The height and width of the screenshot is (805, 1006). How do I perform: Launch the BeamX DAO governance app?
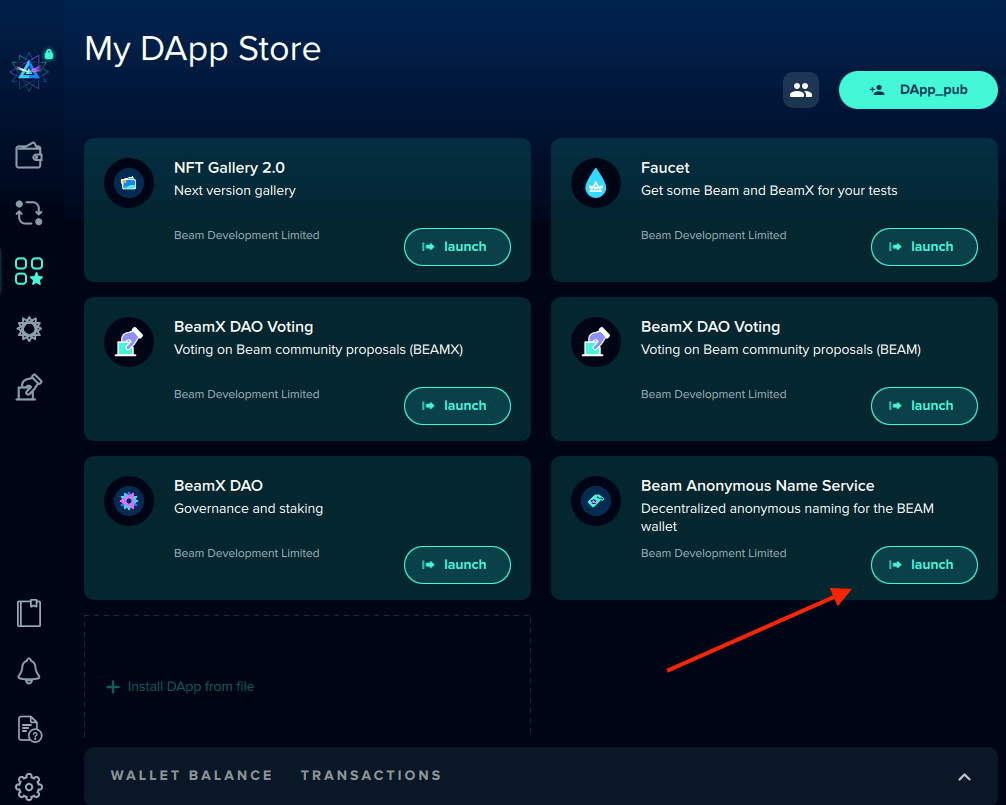pyautogui.click(x=457, y=565)
